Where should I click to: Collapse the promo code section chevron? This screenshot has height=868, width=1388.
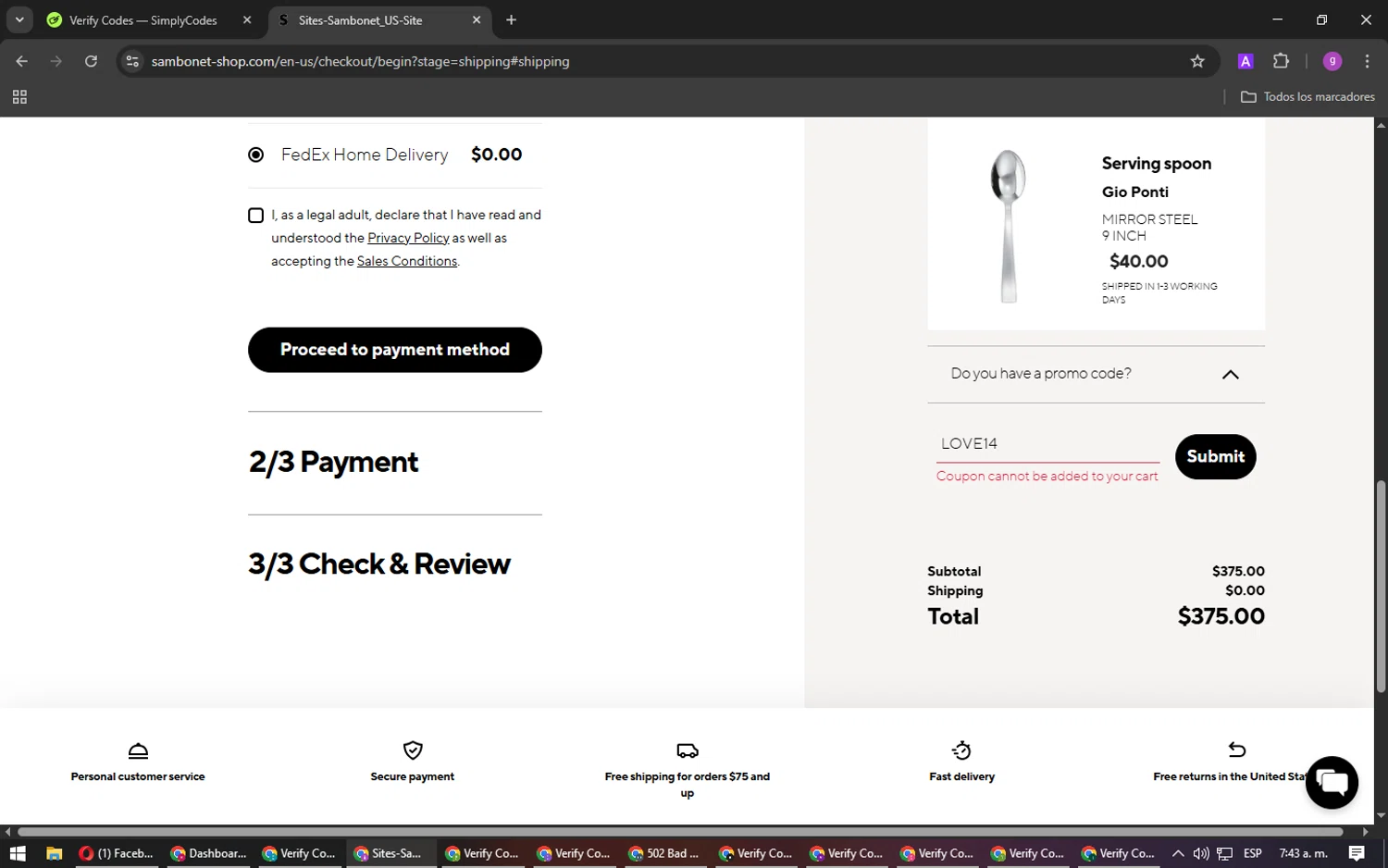(1230, 375)
